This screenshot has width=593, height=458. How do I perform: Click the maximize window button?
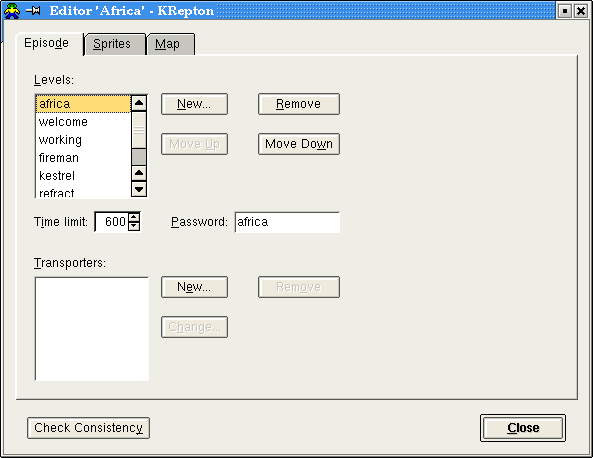[565, 11]
